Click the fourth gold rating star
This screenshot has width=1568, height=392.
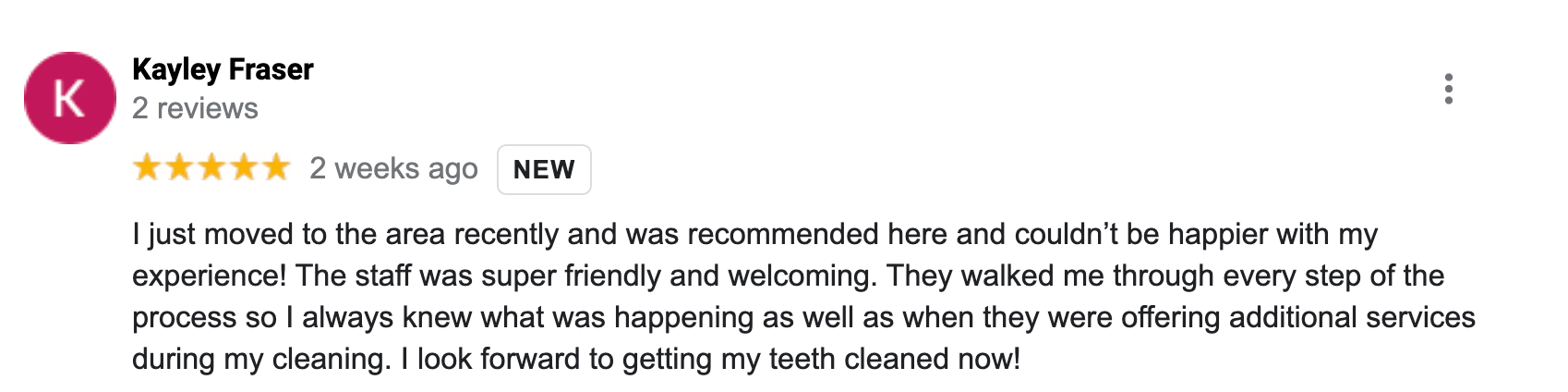[244, 168]
